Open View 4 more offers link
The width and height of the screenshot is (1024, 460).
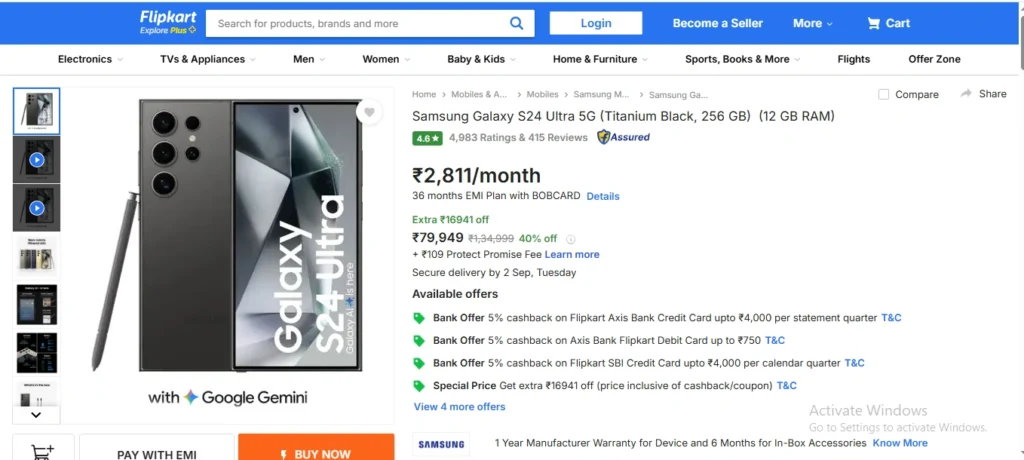click(459, 407)
